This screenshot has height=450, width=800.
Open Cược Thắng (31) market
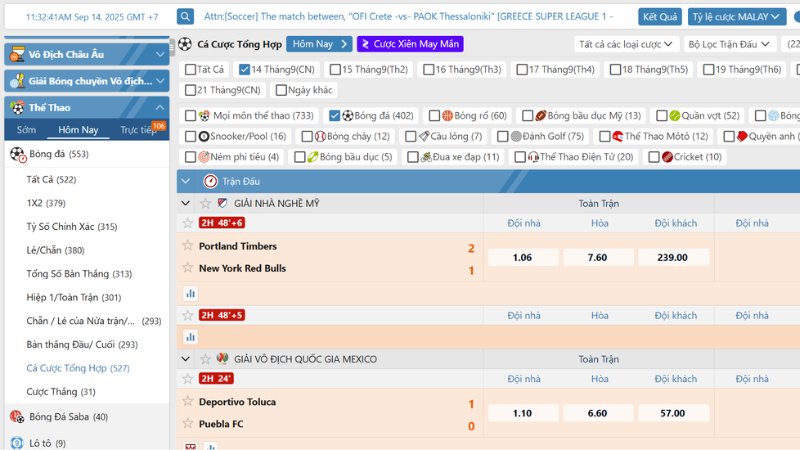(61, 391)
